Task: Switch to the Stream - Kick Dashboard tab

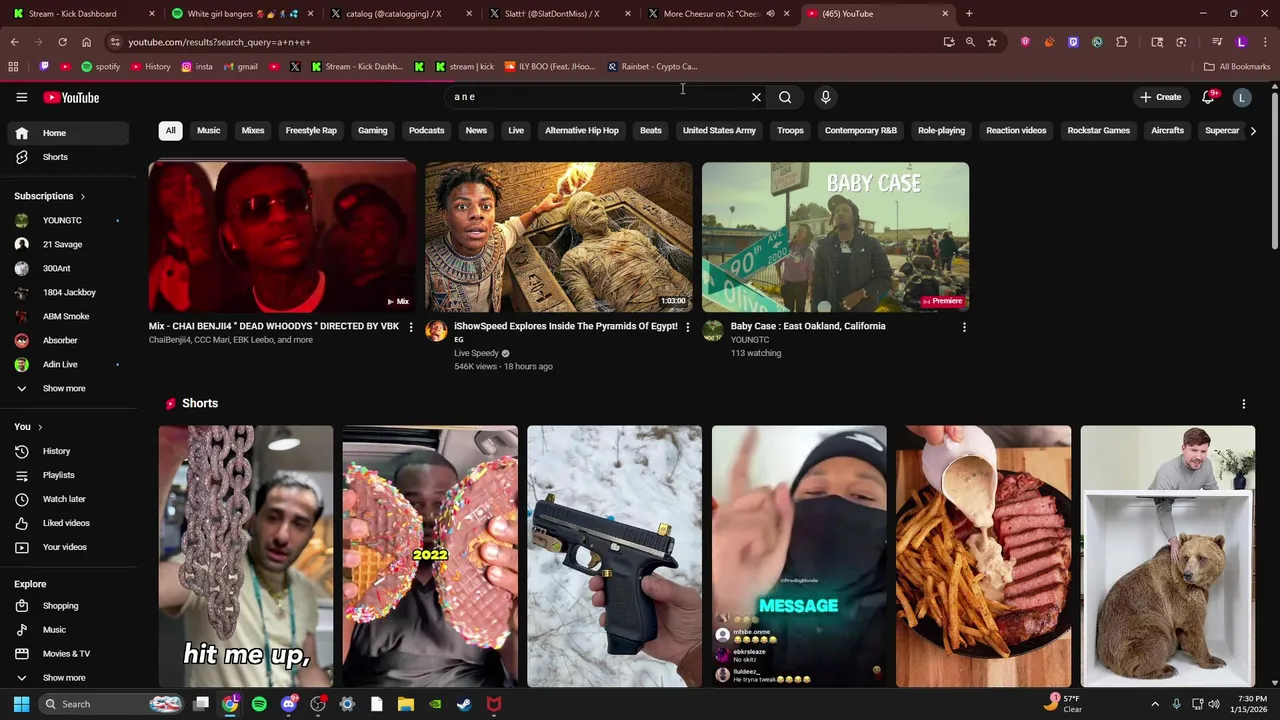Action: pyautogui.click(x=80, y=14)
